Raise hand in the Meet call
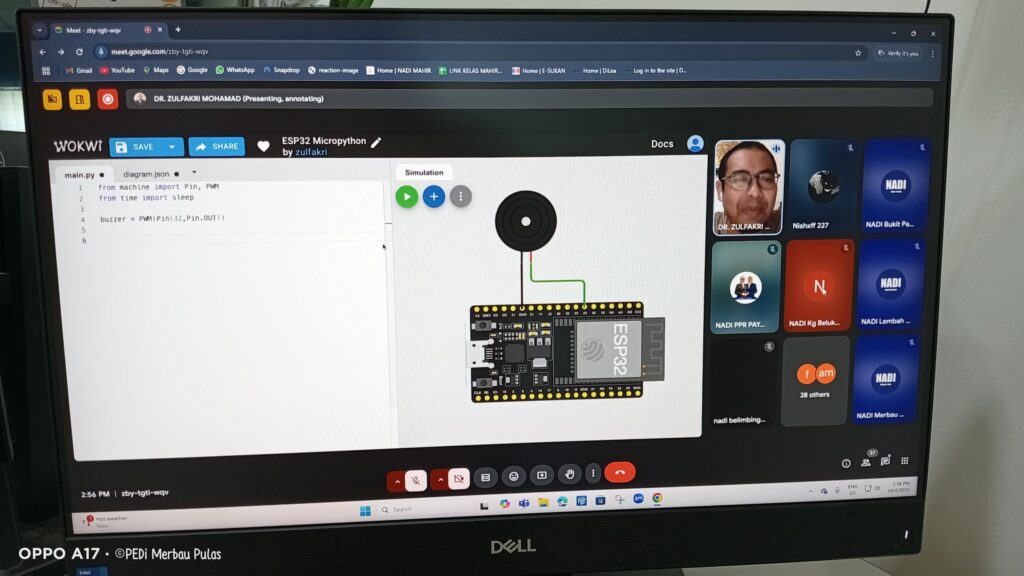The width and height of the screenshot is (1024, 576). pyautogui.click(x=569, y=475)
